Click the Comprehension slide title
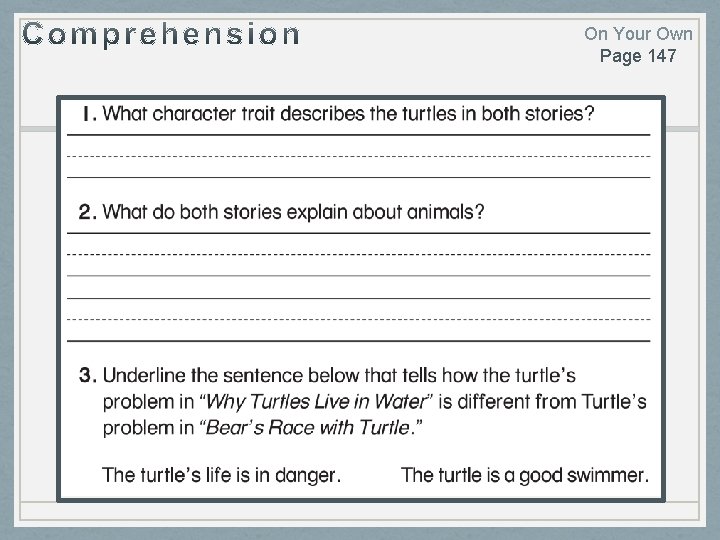Screen dimensions: 720x540 tap(161, 34)
